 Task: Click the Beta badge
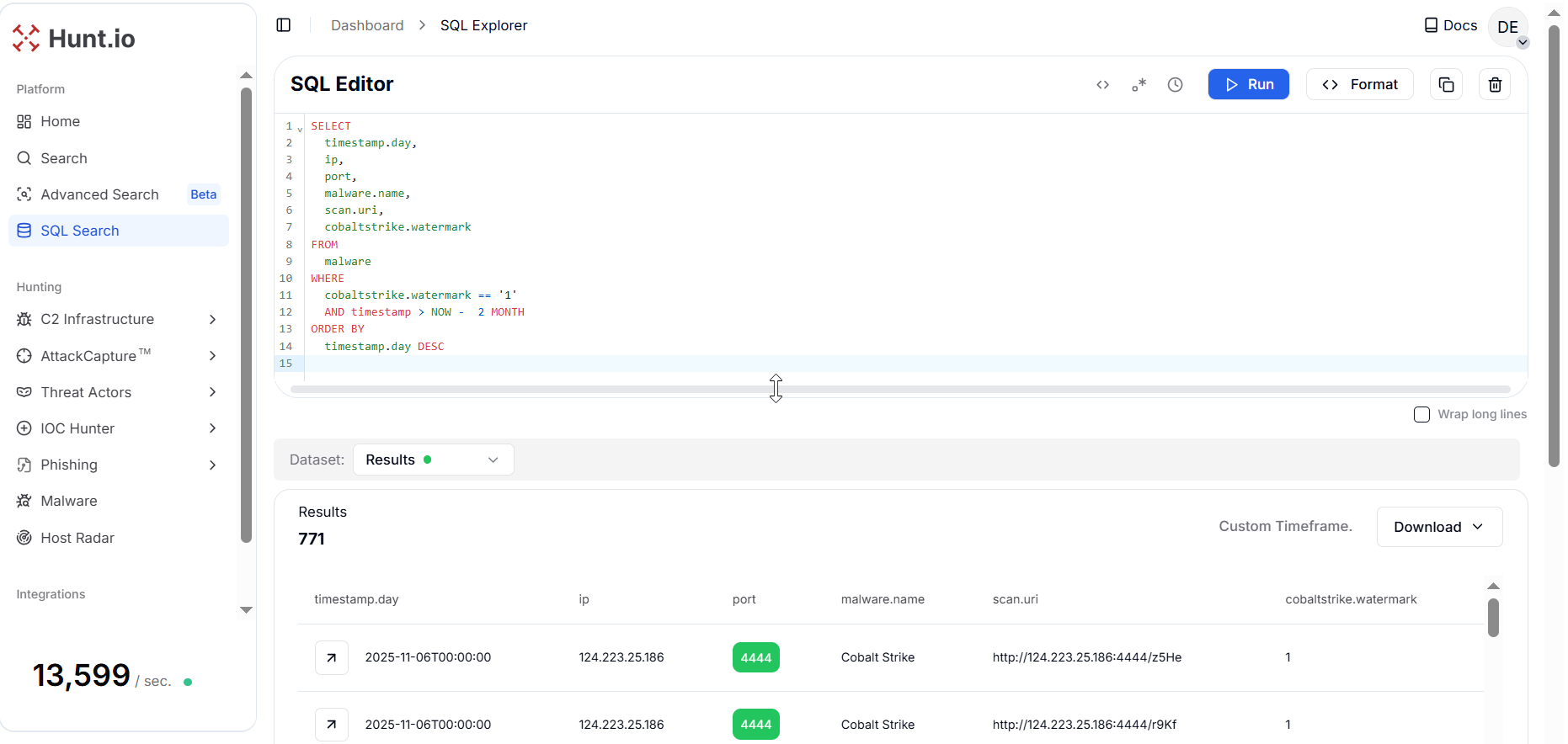tap(203, 194)
